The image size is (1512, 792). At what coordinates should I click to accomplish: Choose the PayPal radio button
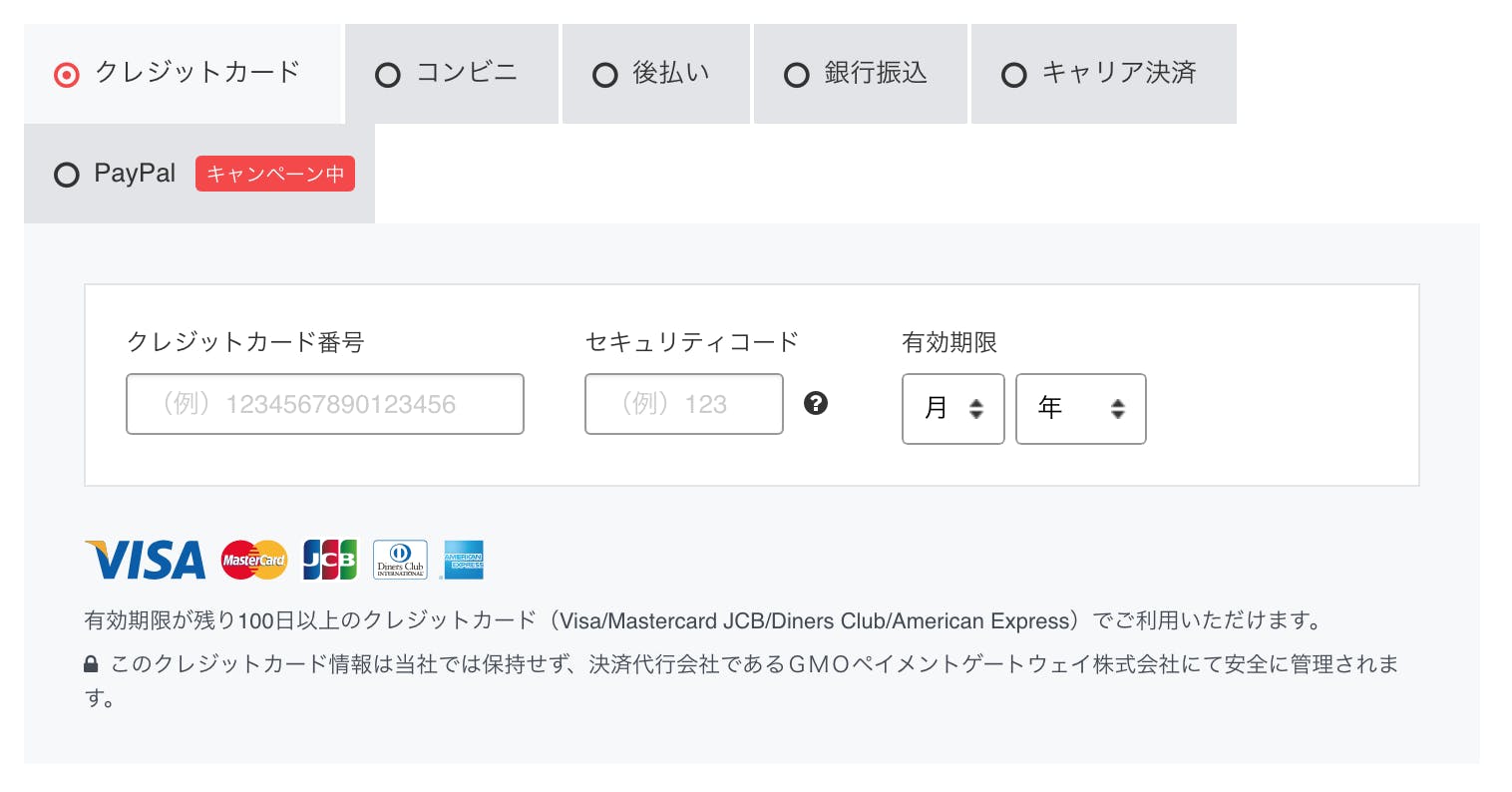[x=67, y=176]
